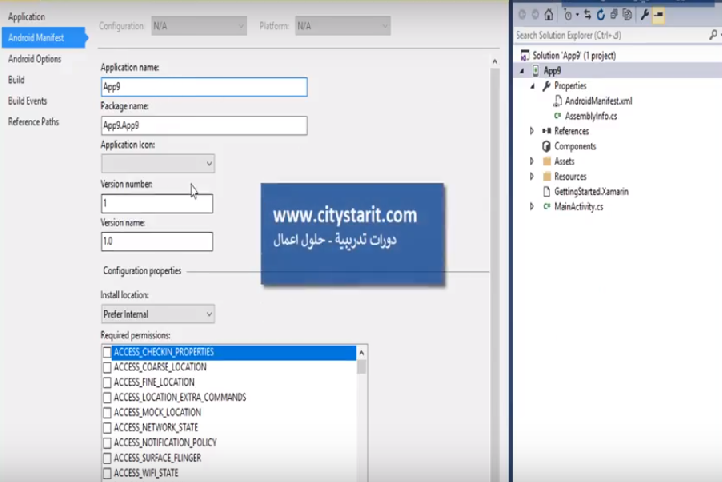722x482 pixels.
Task: Switch to the Reference Paths tab
Action: tap(34, 122)
